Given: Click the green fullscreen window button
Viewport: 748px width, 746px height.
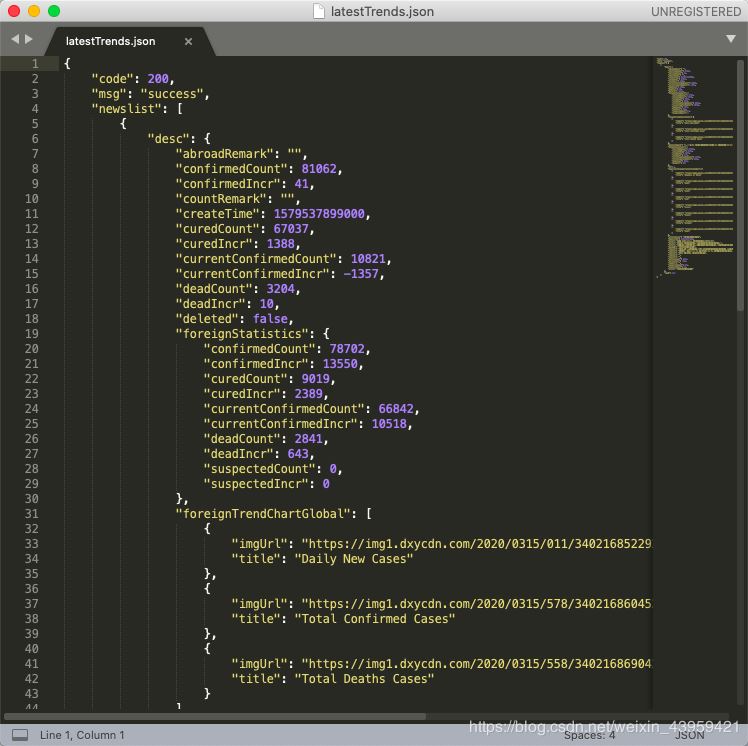Looking at the screenshot, I should click(54, 11).
